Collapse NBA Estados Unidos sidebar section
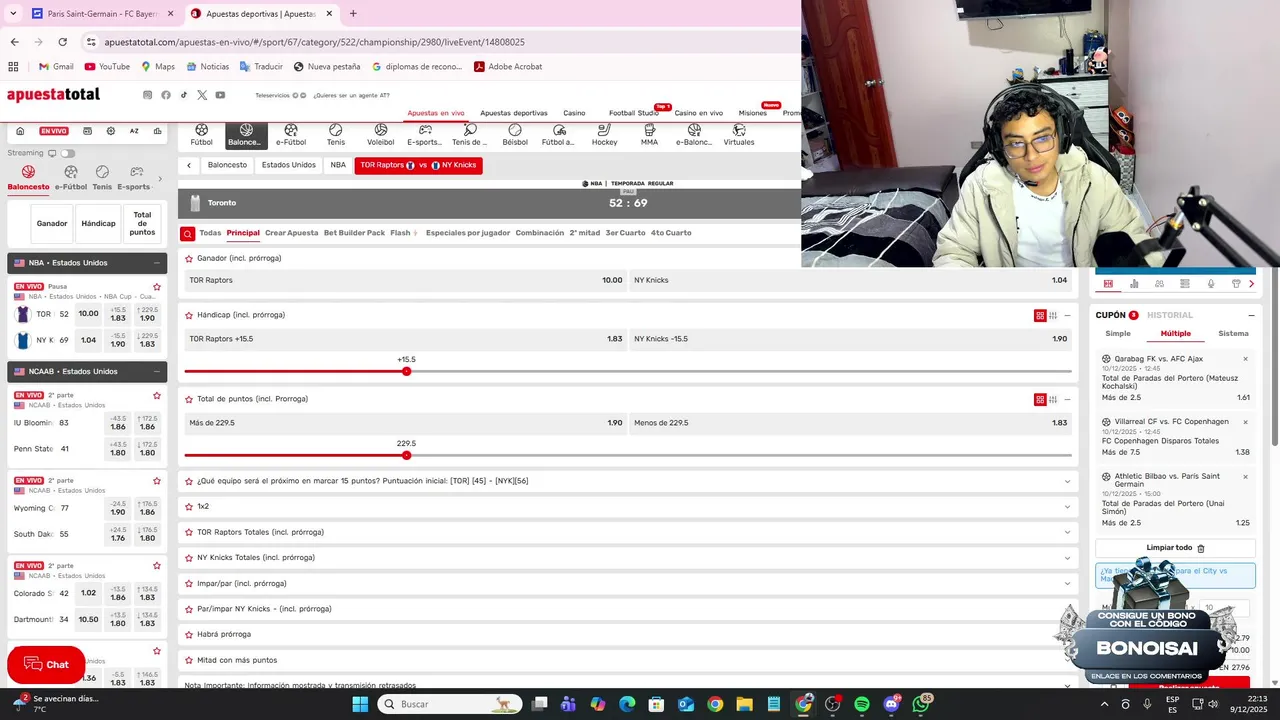1280x720 pixels. pyautogui.click(x=157, y=263)
